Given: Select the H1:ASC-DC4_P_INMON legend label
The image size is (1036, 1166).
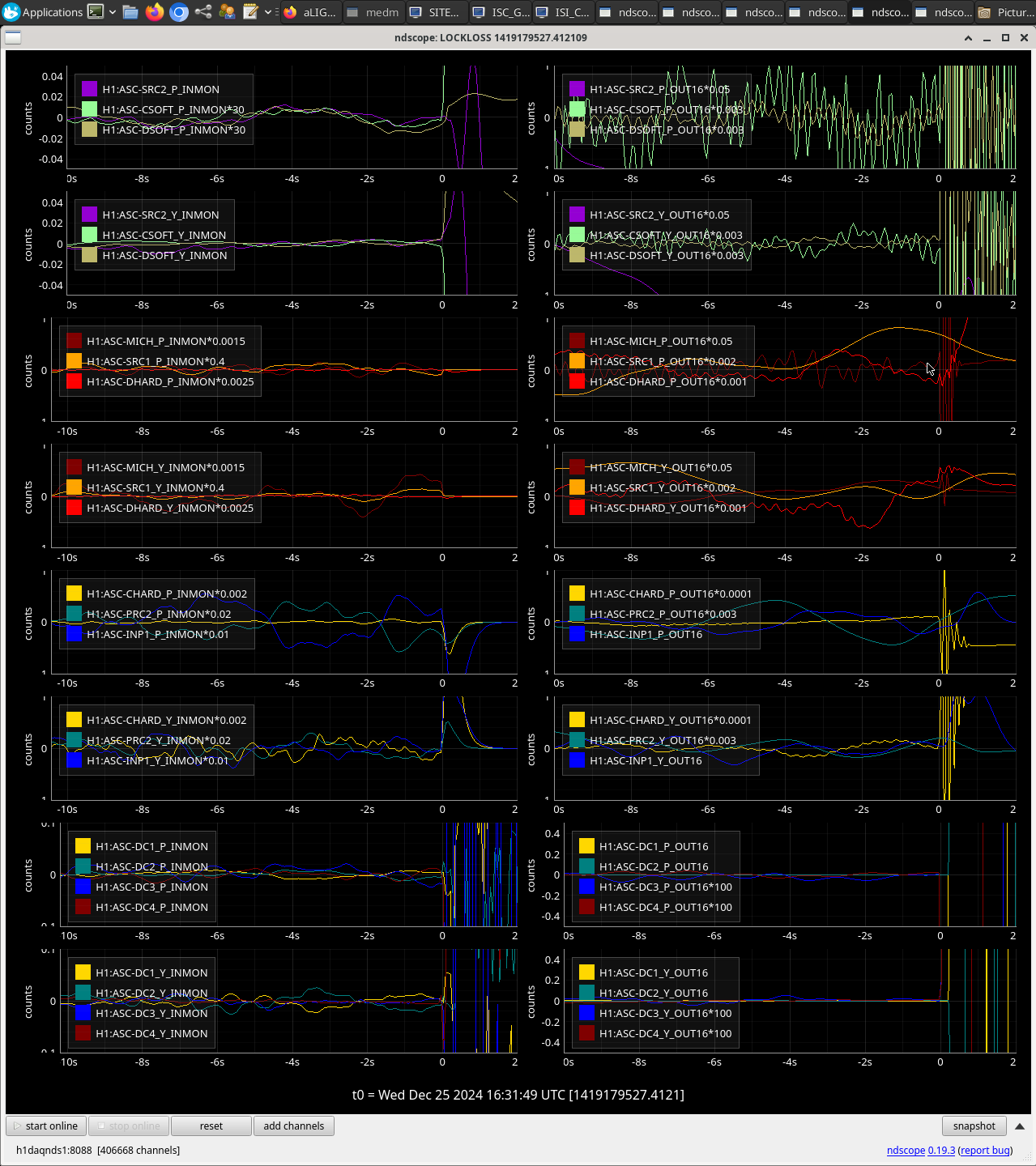Looking at the screenshot, I should 152,907.
